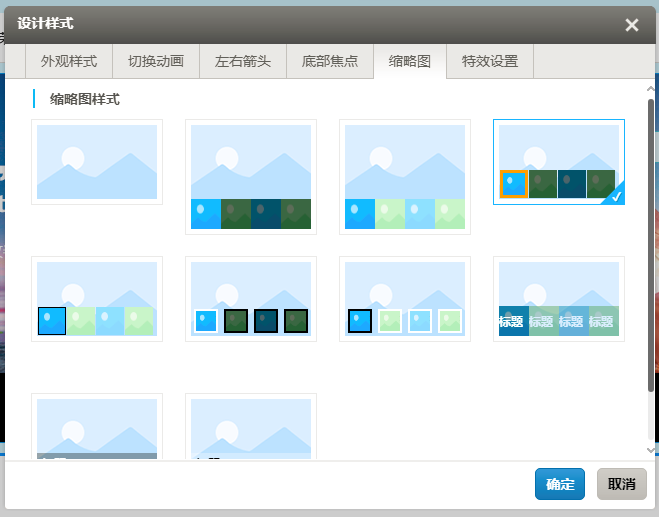Click the vertical scrollbar of style list
659x517 pixels.
click(x=651, y=240)
